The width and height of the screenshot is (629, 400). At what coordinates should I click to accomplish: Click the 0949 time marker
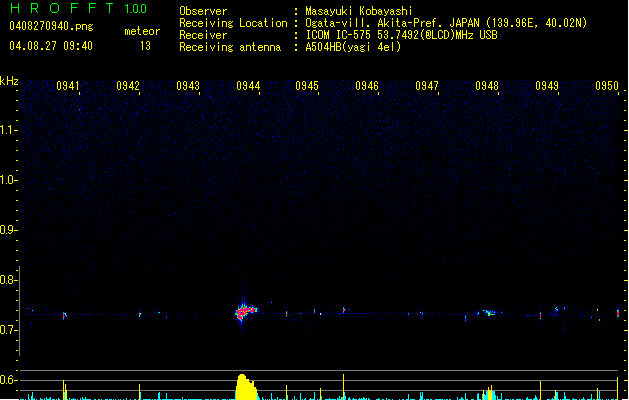[x=547, y=86]
